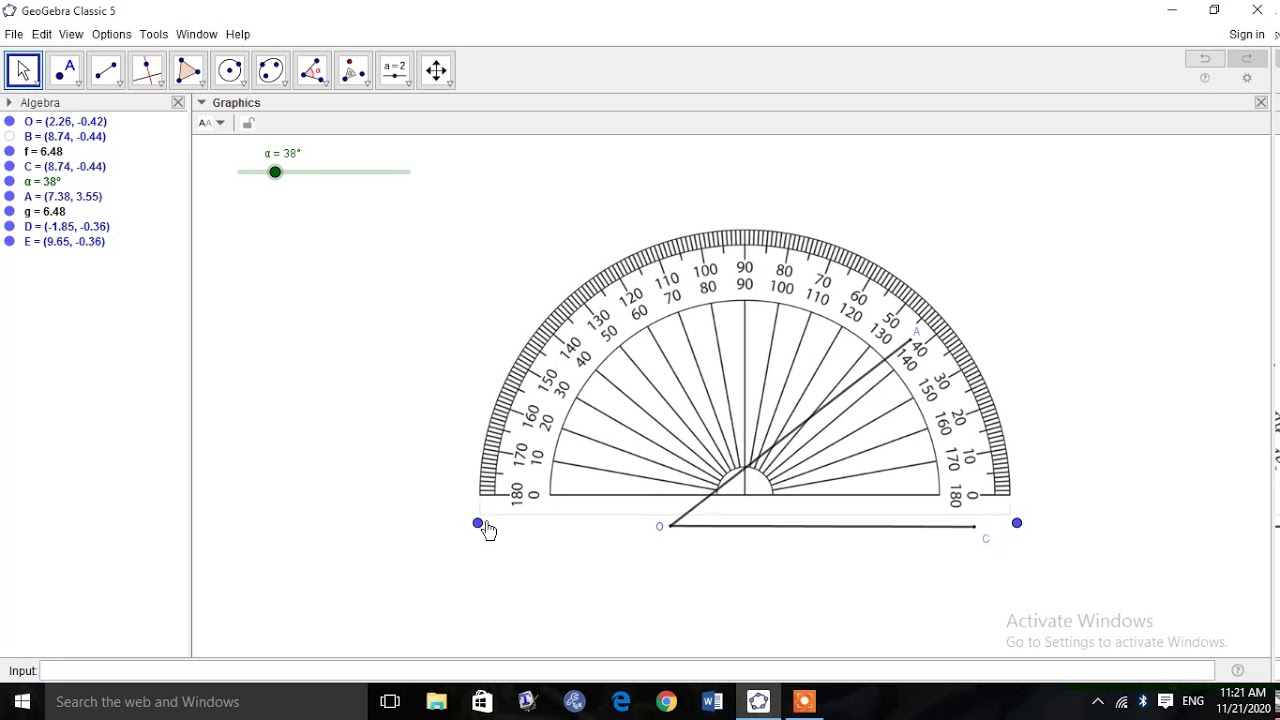Select the Slider a=2 tool
Viewport: 1280px width, 720px height.
point(395,70)
